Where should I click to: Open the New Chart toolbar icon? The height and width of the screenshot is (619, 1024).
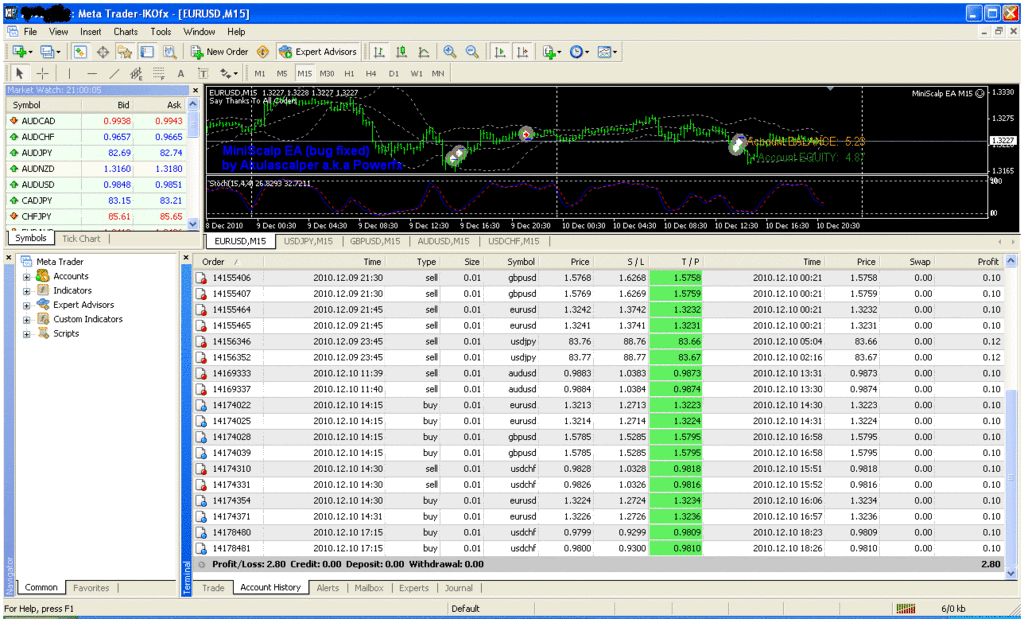(20, 52)
